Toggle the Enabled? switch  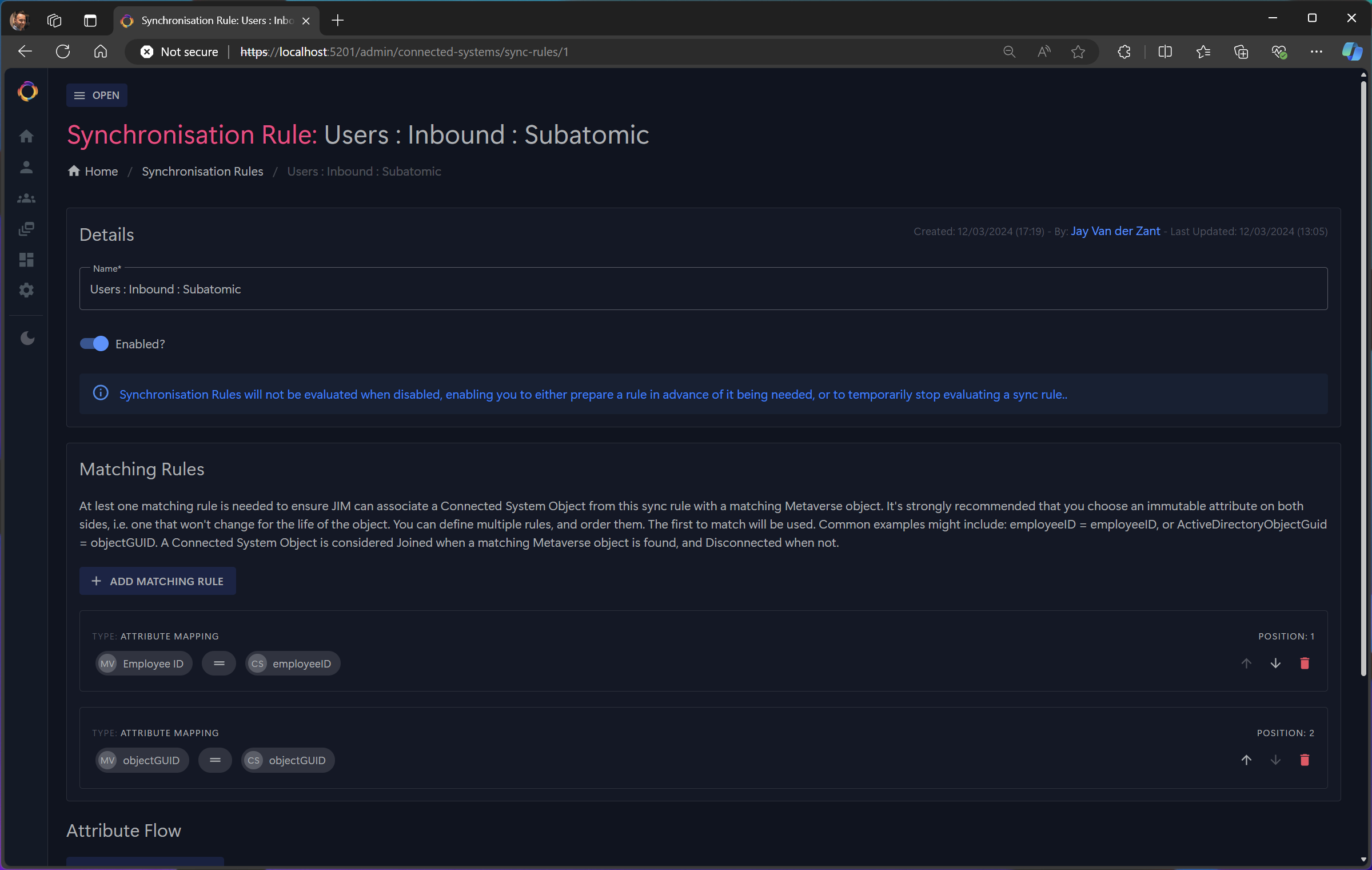94,344
